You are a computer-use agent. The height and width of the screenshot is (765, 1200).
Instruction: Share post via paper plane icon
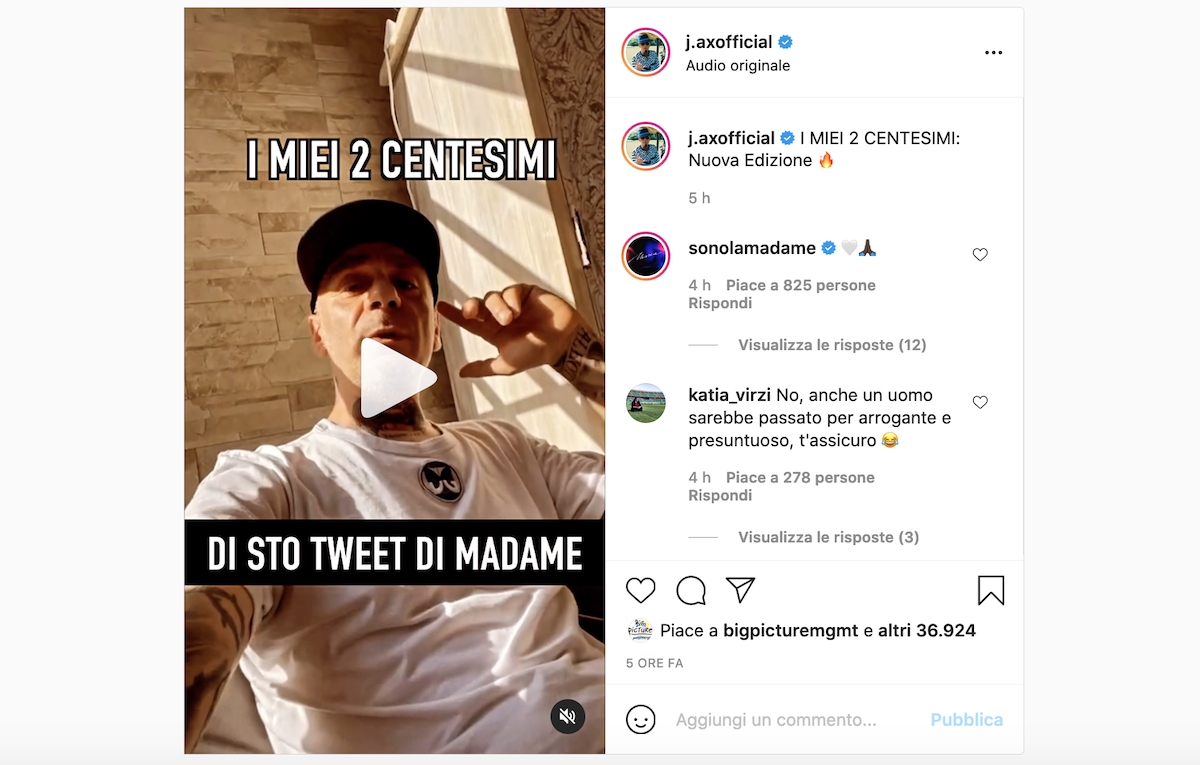click(740, 590)
